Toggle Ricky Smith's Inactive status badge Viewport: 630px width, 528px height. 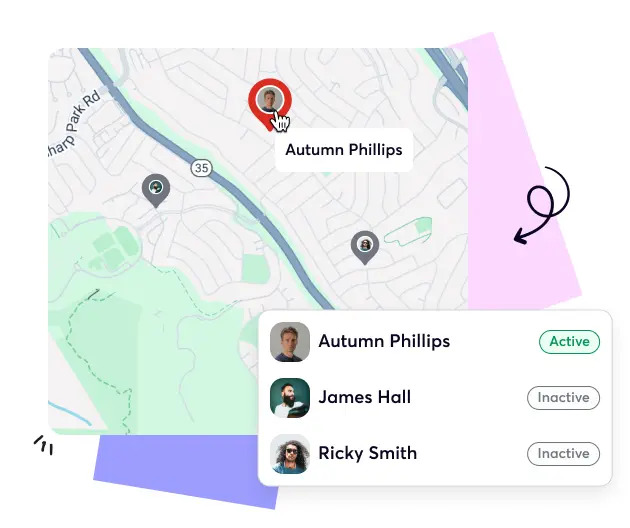[563, 454]
